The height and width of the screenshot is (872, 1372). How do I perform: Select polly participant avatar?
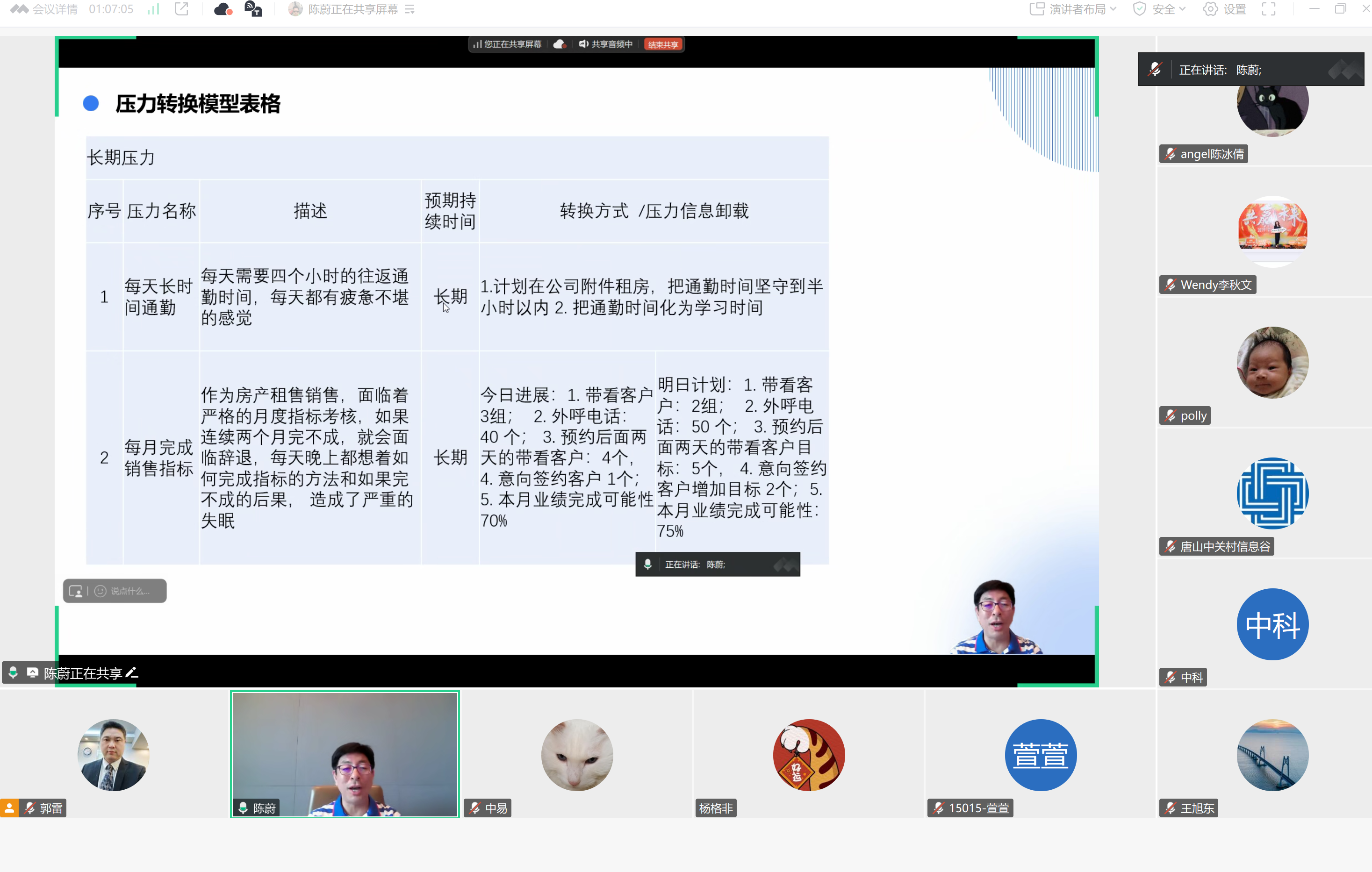[x=1272, y=362]
